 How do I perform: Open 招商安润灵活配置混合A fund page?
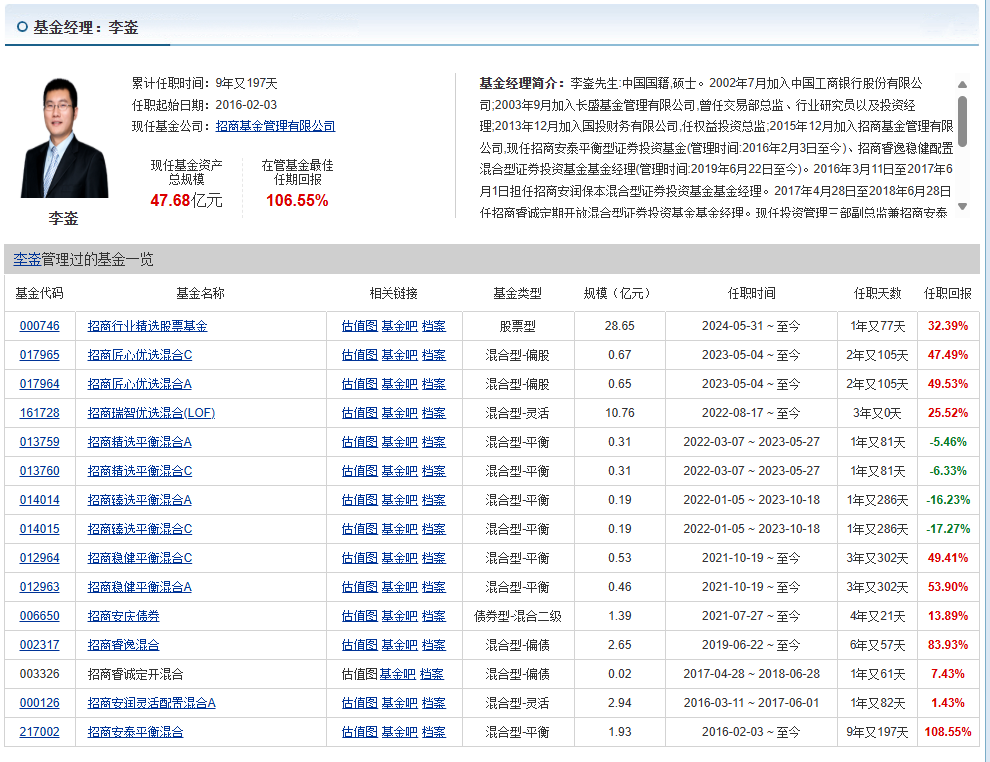[152, 703]
